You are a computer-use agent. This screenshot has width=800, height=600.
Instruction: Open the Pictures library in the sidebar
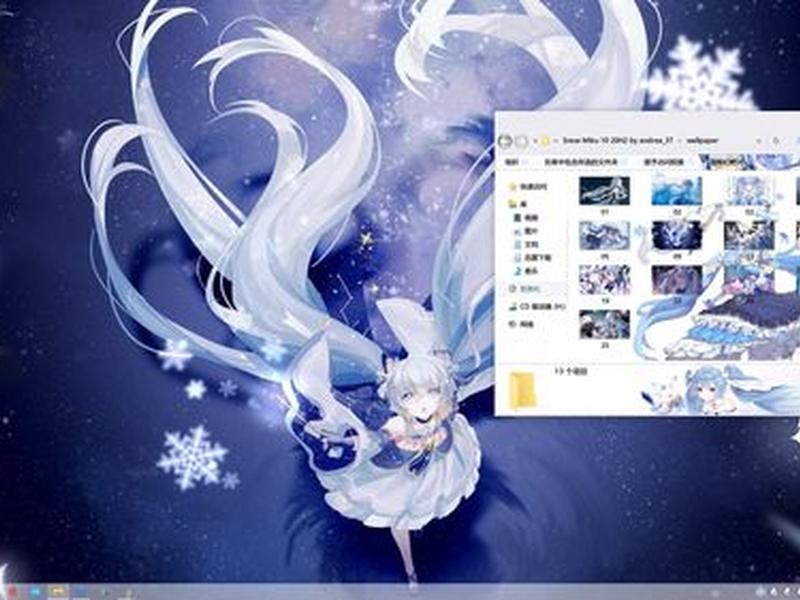pyautogui.click(x=526, y=231)
